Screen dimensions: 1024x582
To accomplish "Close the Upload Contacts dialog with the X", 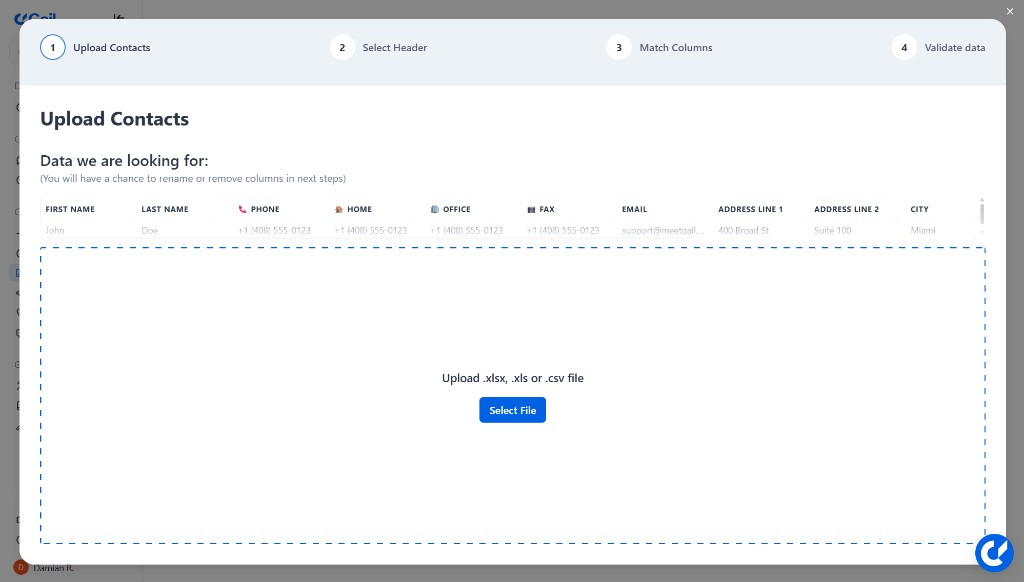I will pos(1010,11).
